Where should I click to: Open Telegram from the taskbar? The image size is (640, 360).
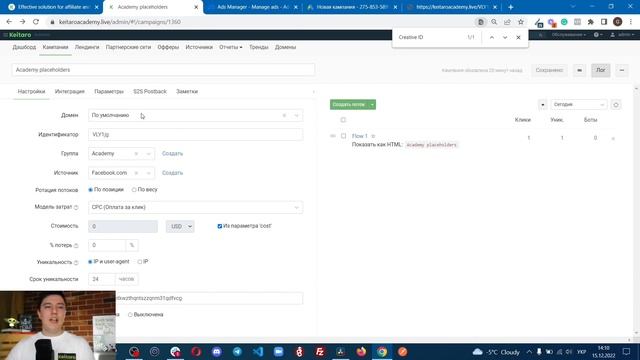[x=237, y=351]
